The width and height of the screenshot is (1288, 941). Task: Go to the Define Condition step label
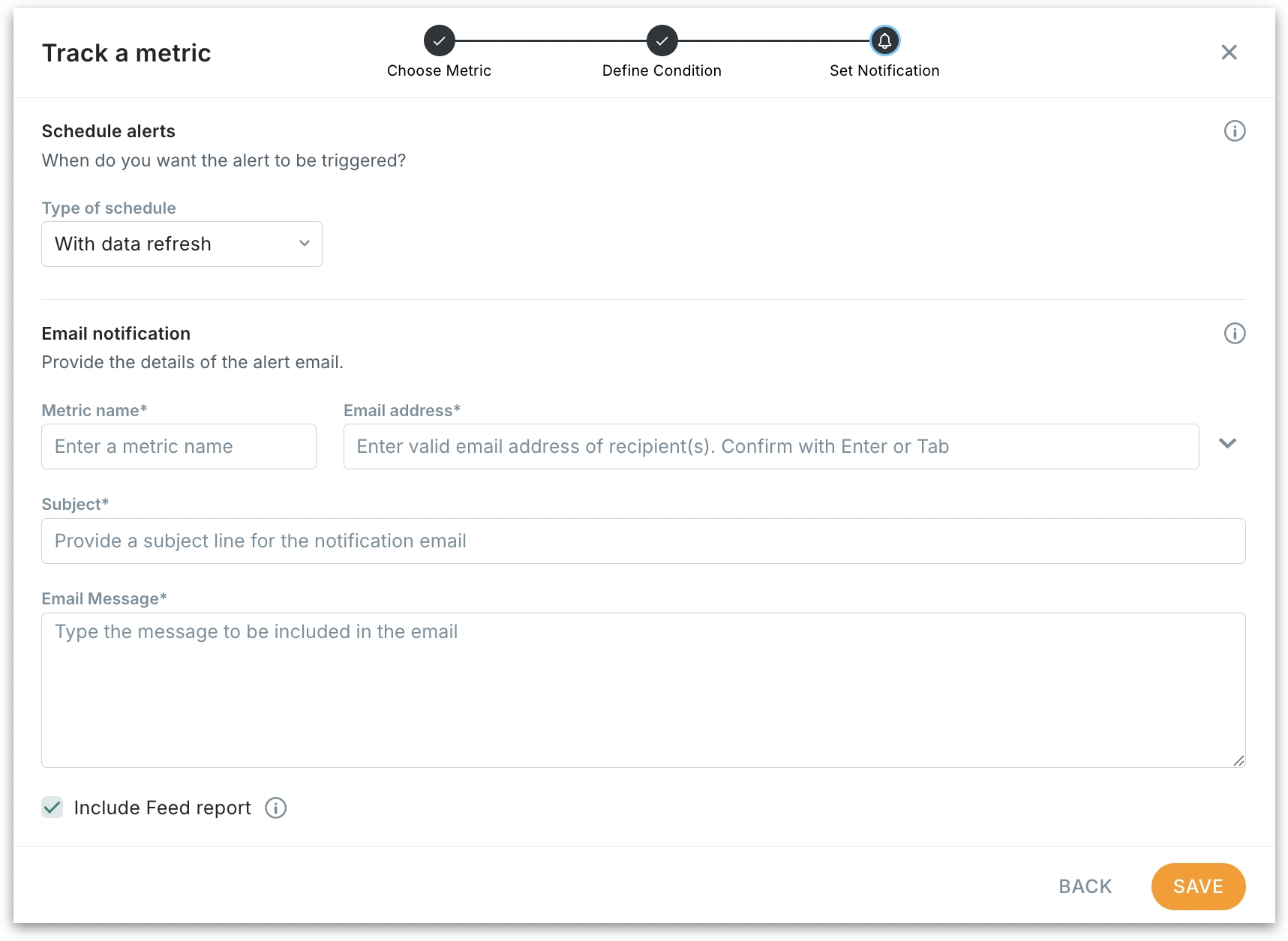[x=662, y=70]
